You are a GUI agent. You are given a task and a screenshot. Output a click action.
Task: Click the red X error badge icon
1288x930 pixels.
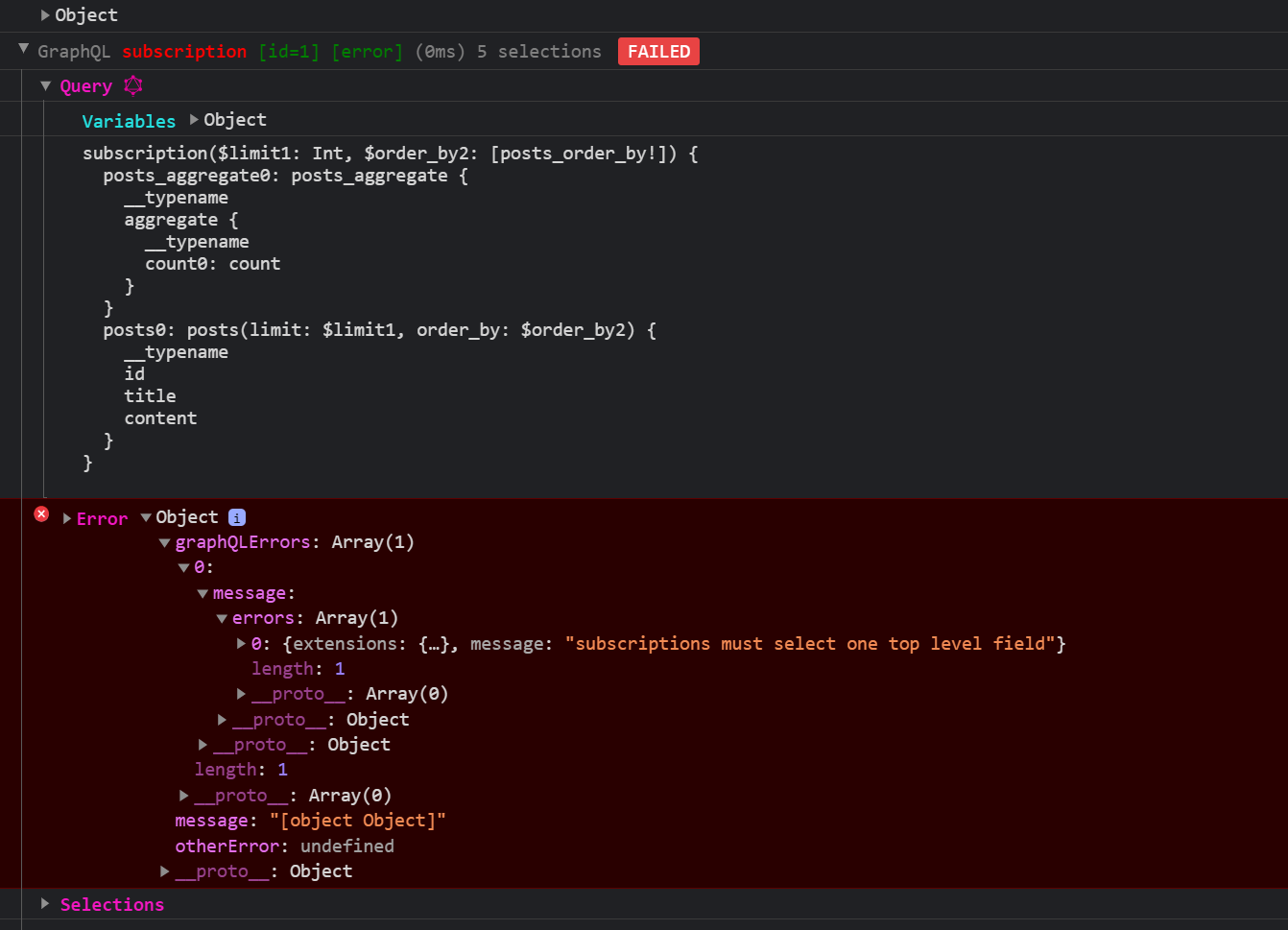[x=40, y=514]
